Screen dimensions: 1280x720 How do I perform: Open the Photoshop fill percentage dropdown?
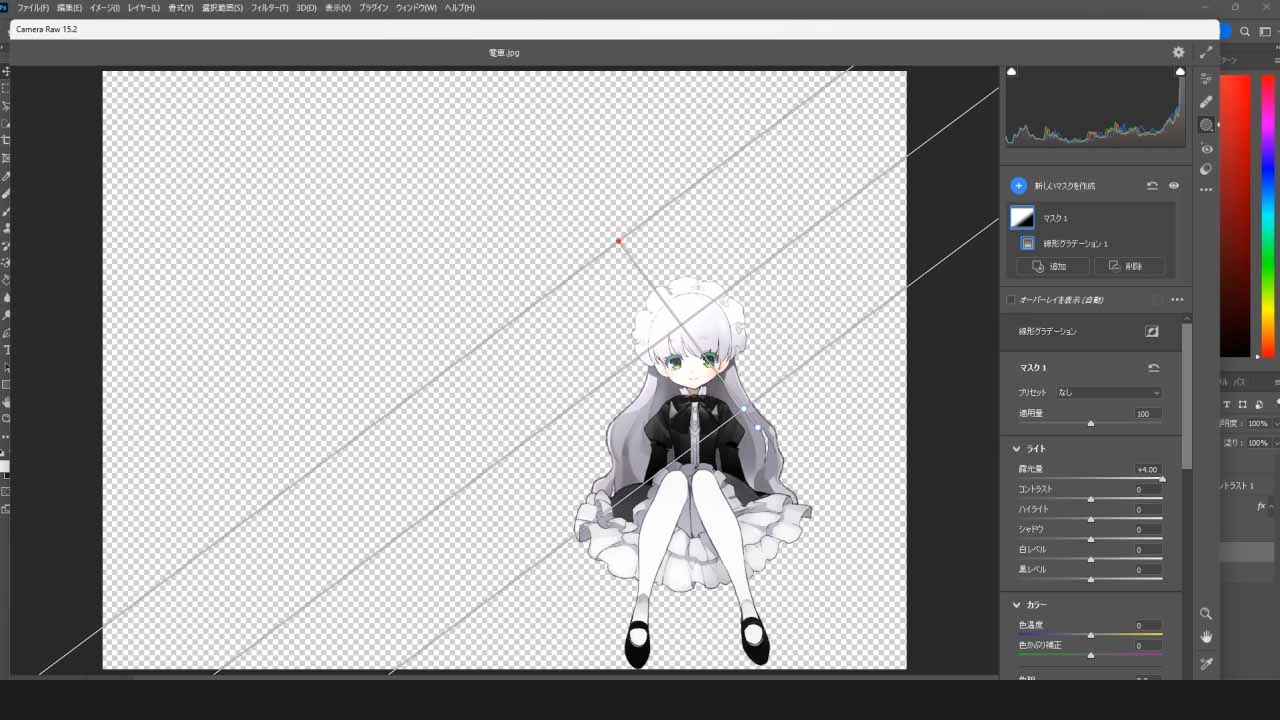(x=1276, y=443)
